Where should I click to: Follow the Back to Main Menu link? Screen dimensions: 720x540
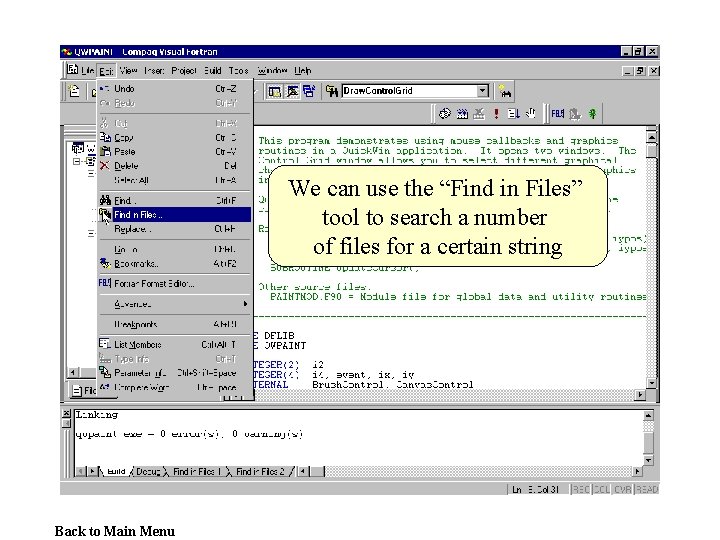tap(114, 531)
